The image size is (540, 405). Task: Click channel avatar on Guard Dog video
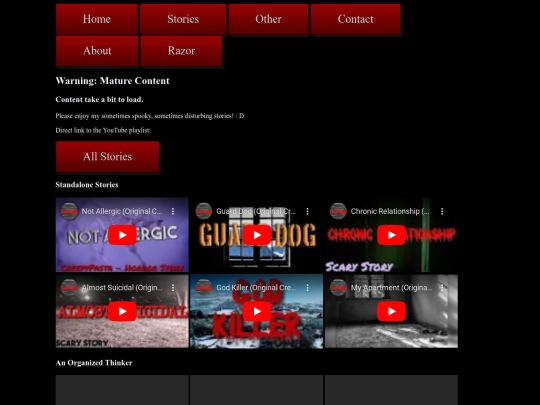pyautogui.click(x=204, y=211)
